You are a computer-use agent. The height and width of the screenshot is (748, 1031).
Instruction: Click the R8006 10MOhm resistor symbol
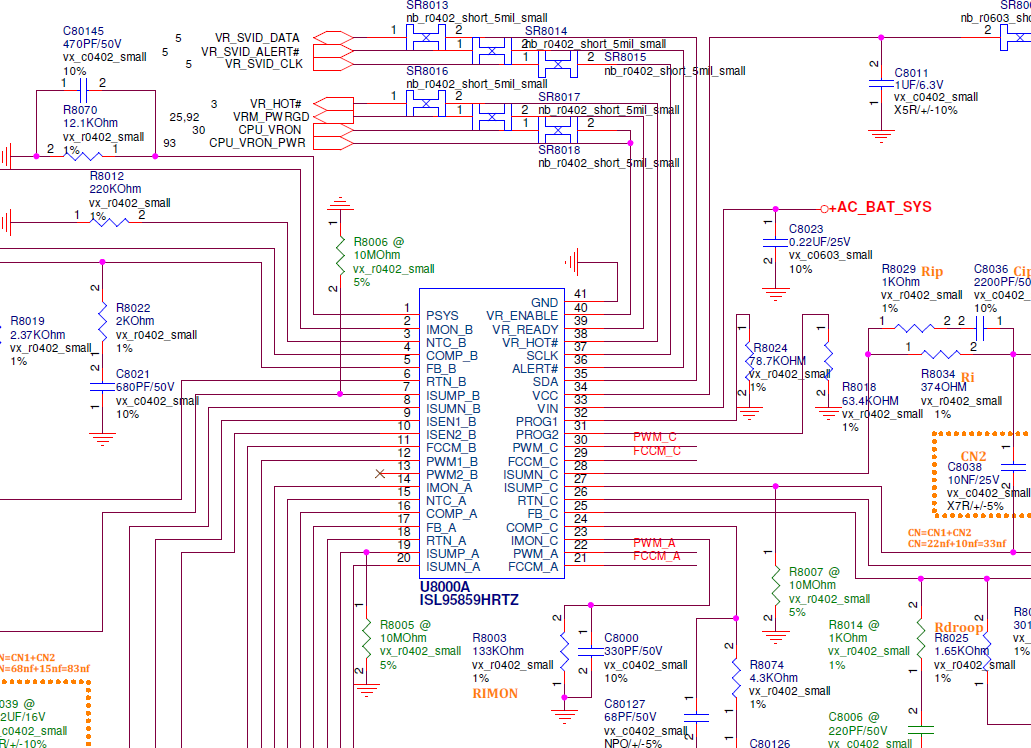[x=340, y=256]
